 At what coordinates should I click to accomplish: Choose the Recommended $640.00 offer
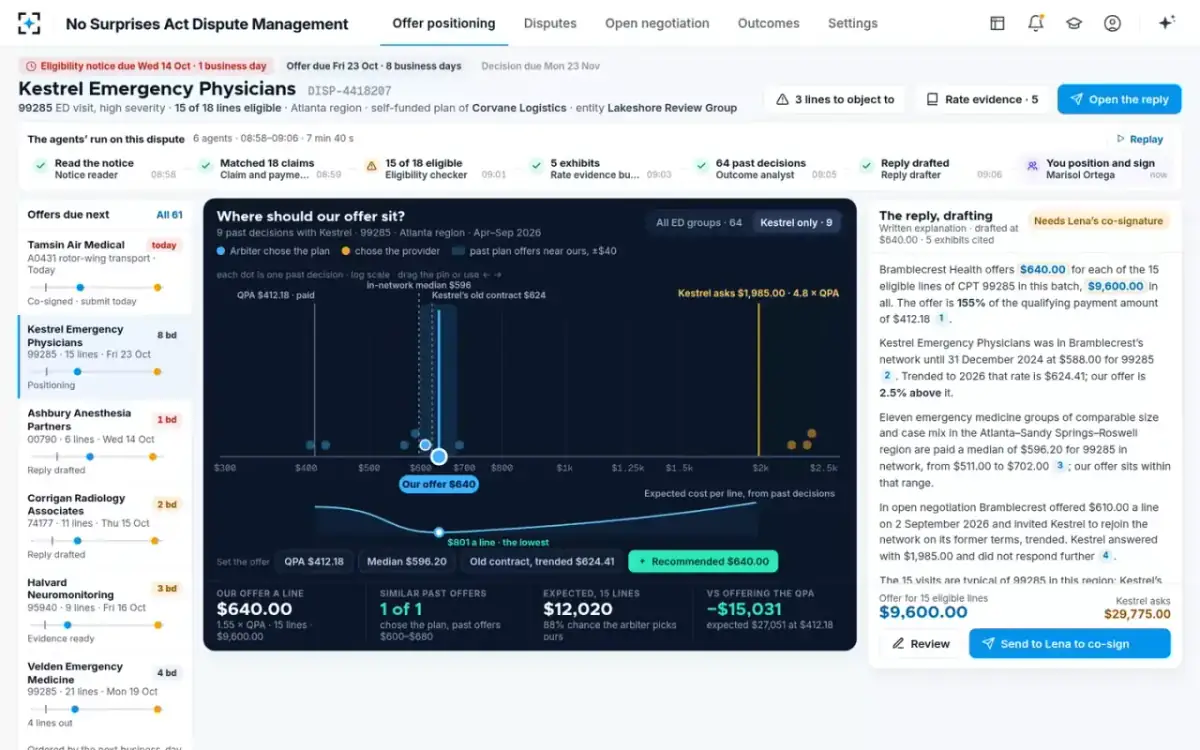point(703,562)
